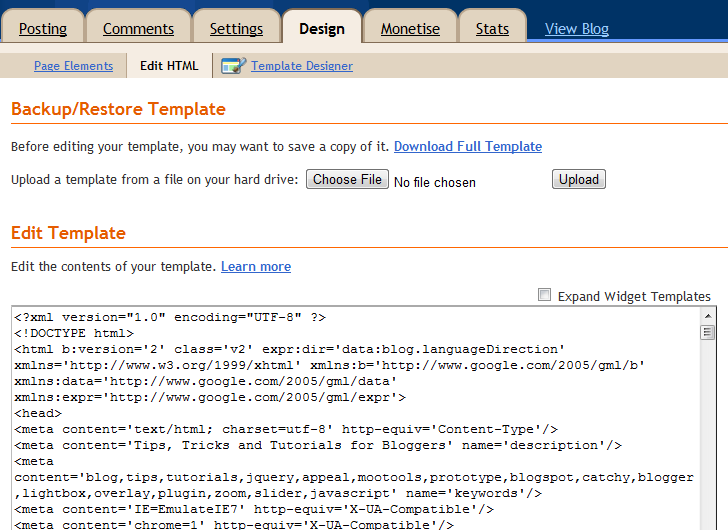Viewport: 728px width, 530px height.
Task: Click the Template Designer icon
Action: point(233,66)
